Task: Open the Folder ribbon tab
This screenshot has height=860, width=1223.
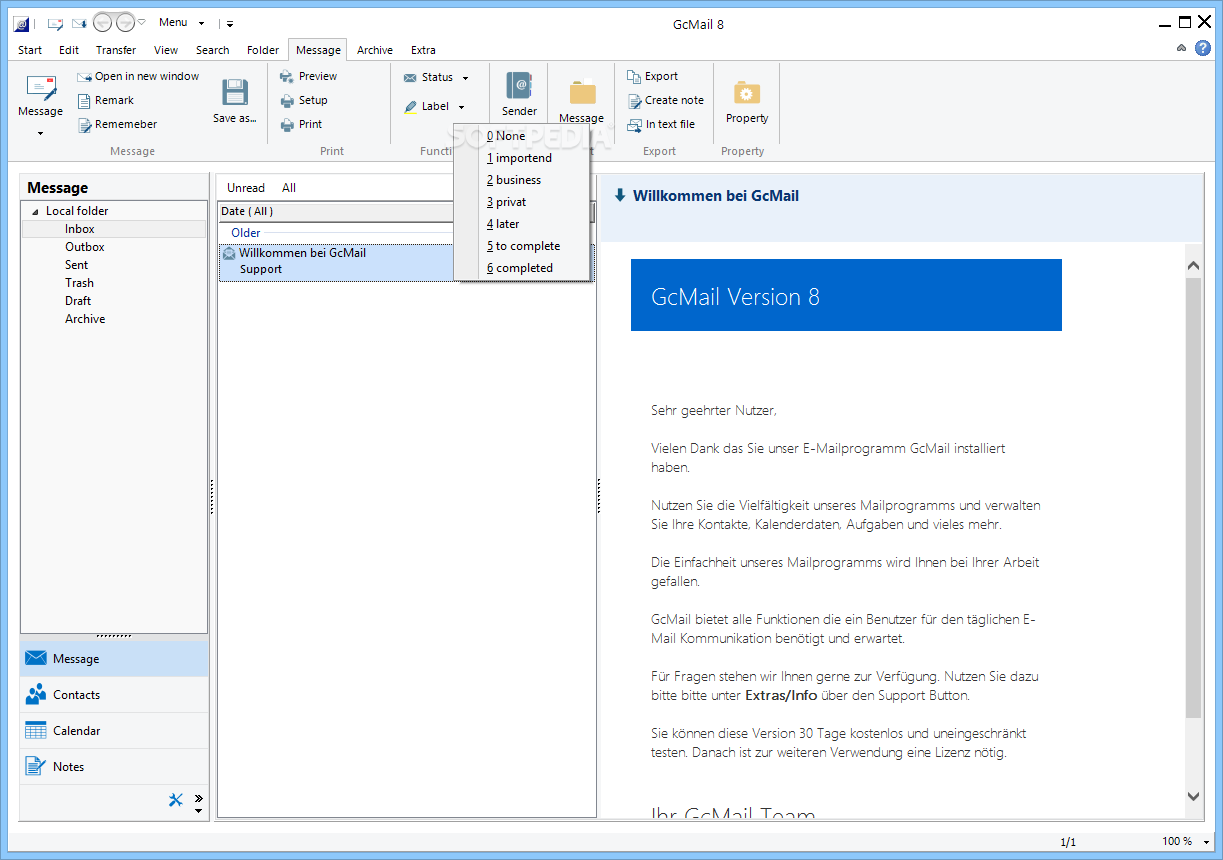Action: coord(263,50)
